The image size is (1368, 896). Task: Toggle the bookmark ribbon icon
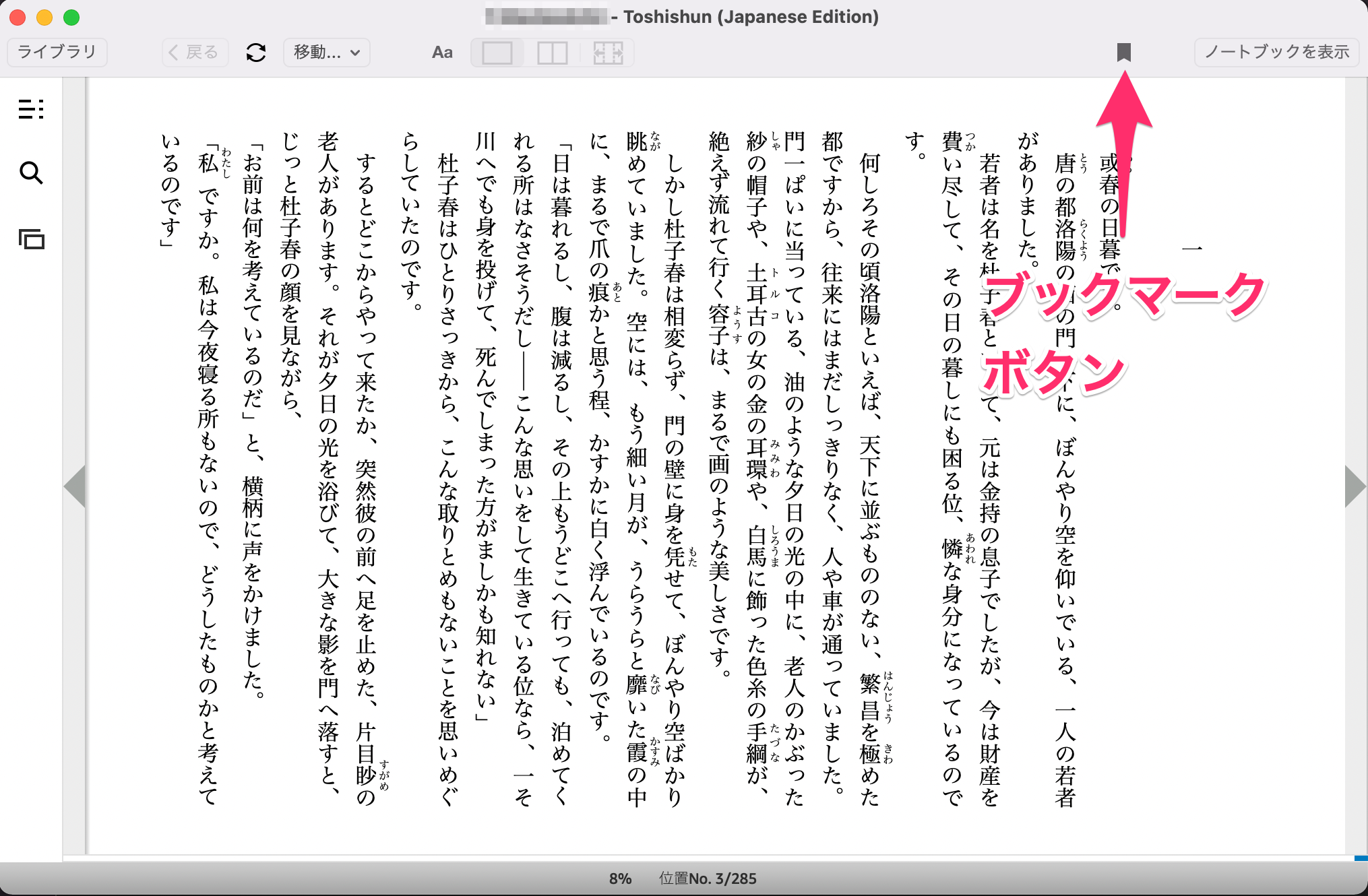pyautogui.click(x=1123, y=52)
